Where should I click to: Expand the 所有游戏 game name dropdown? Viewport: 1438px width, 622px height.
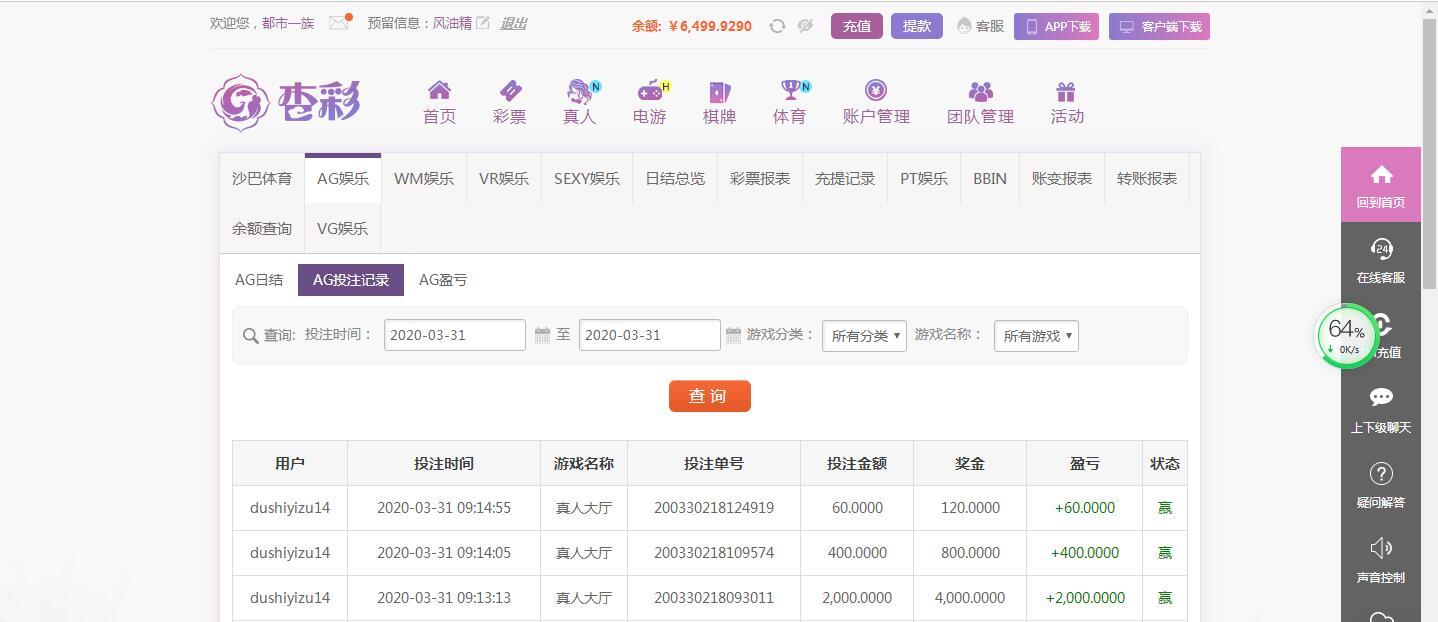pos(1035,335)
